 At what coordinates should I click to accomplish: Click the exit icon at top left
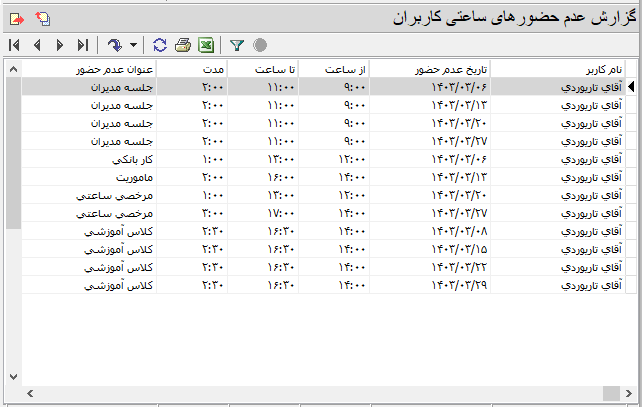17,19
